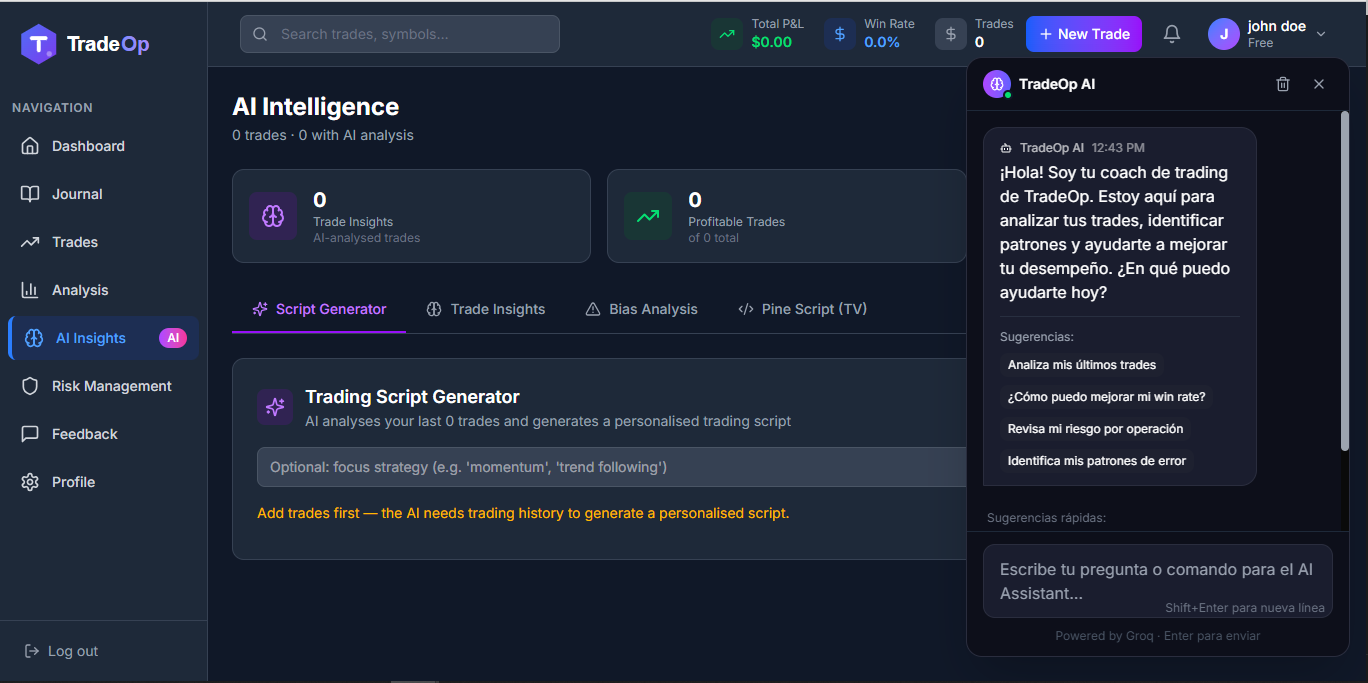This screenshot has height=683, width=1368.
Task: Click the 12:43 PM timestamp
Action: pyautogui.click(x=1118, y=148)
